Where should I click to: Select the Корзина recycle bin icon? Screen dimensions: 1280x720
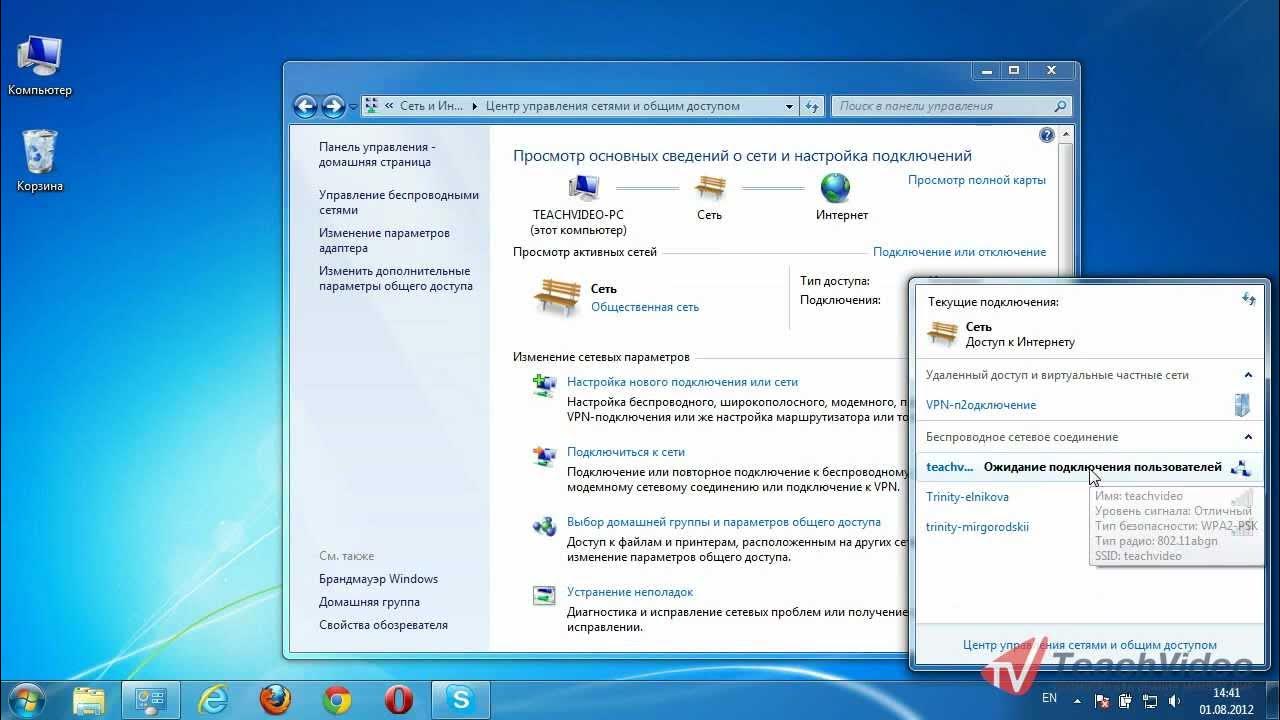[40, 160]
